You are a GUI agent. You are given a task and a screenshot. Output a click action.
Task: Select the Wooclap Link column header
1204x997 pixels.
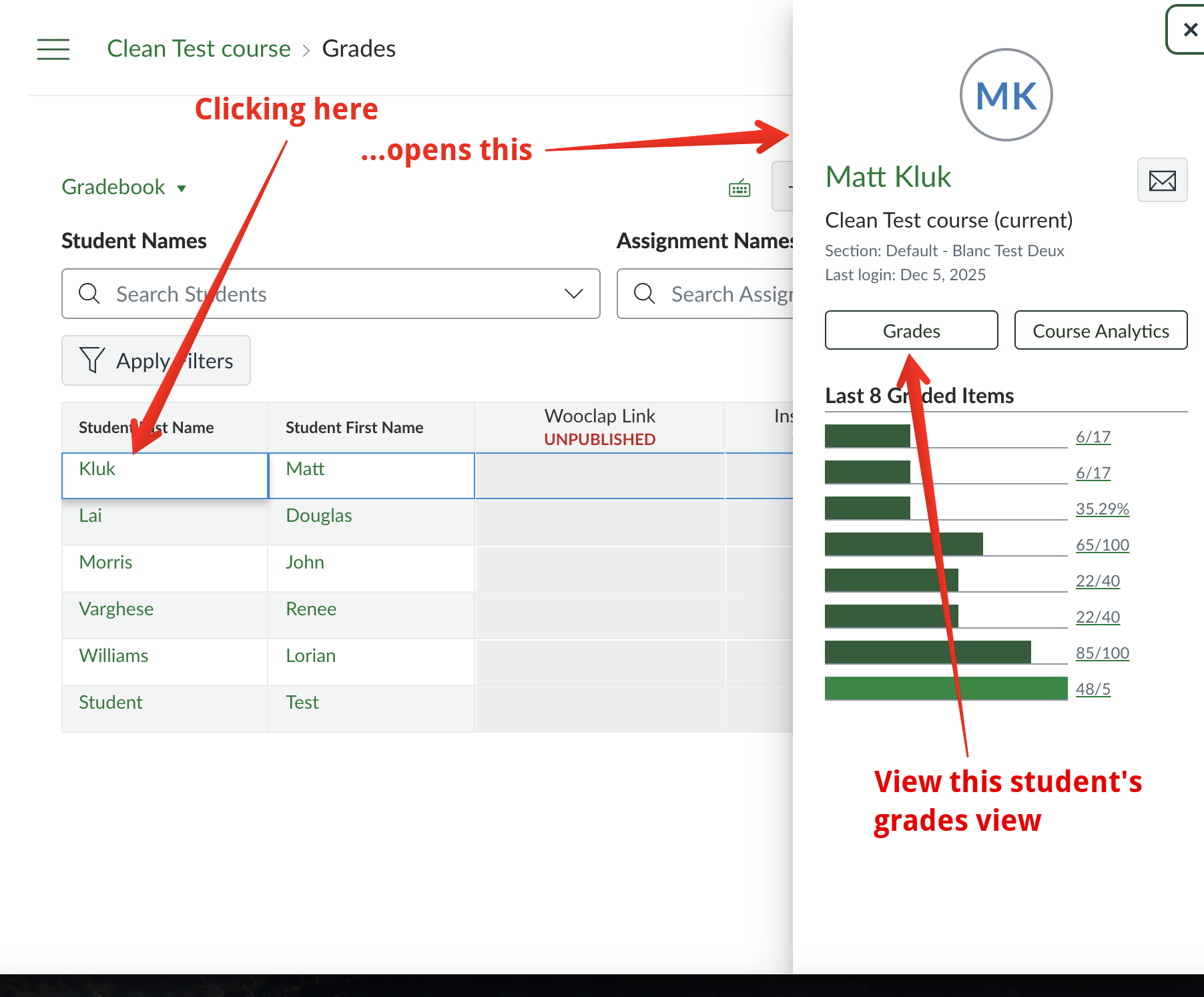pyautogui.click(x=599, y=416)
